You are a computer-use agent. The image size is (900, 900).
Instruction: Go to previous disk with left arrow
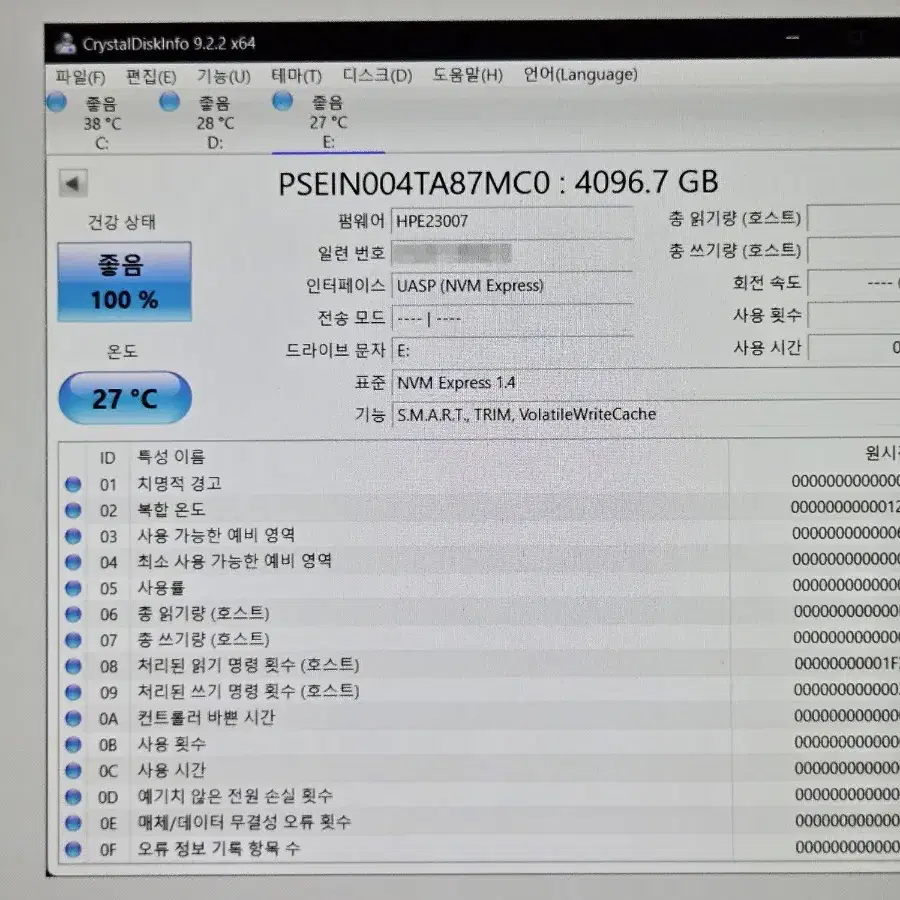click(x=73, y=184)
